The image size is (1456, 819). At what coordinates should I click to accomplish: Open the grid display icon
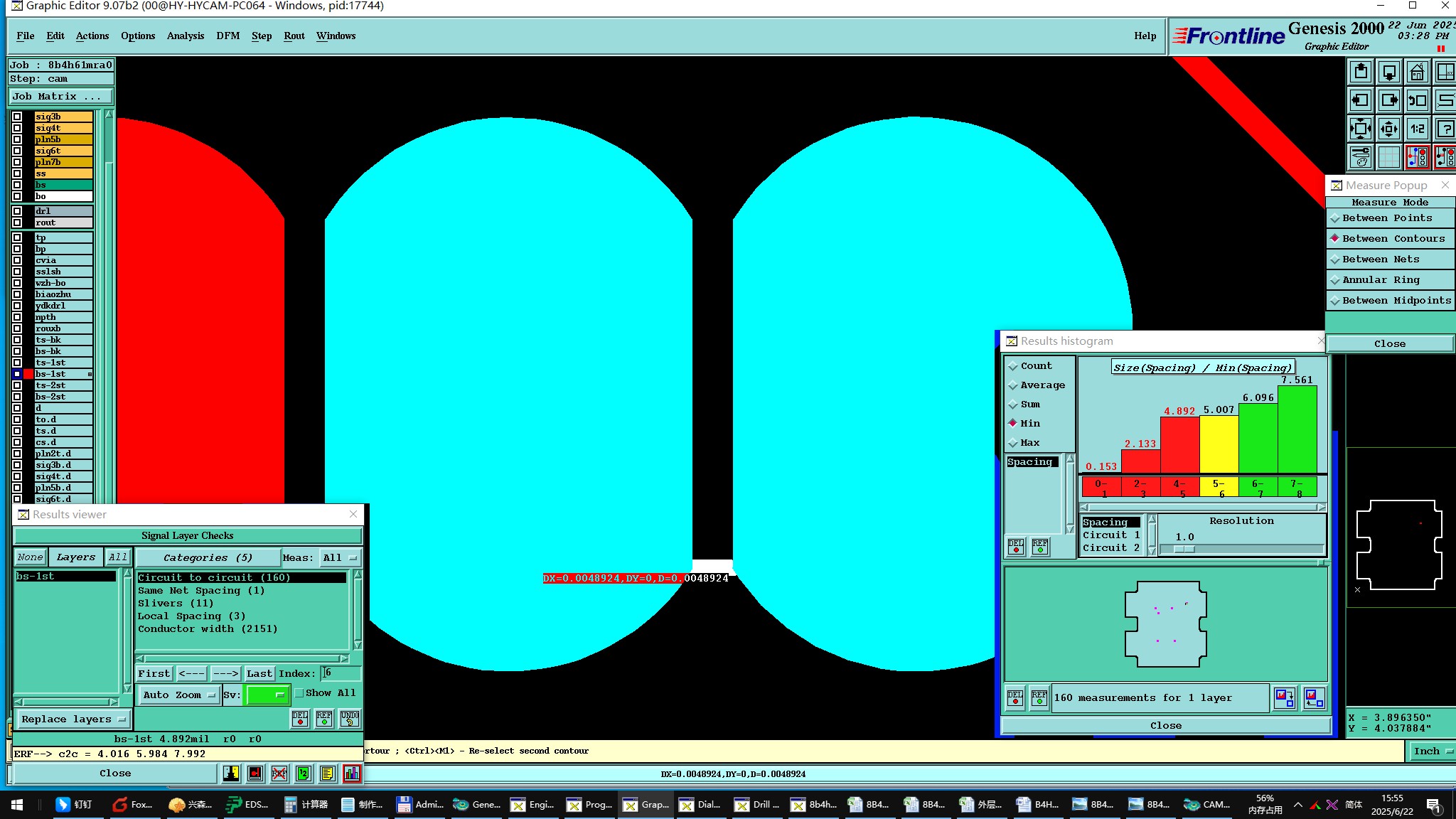coord(1388,157)
